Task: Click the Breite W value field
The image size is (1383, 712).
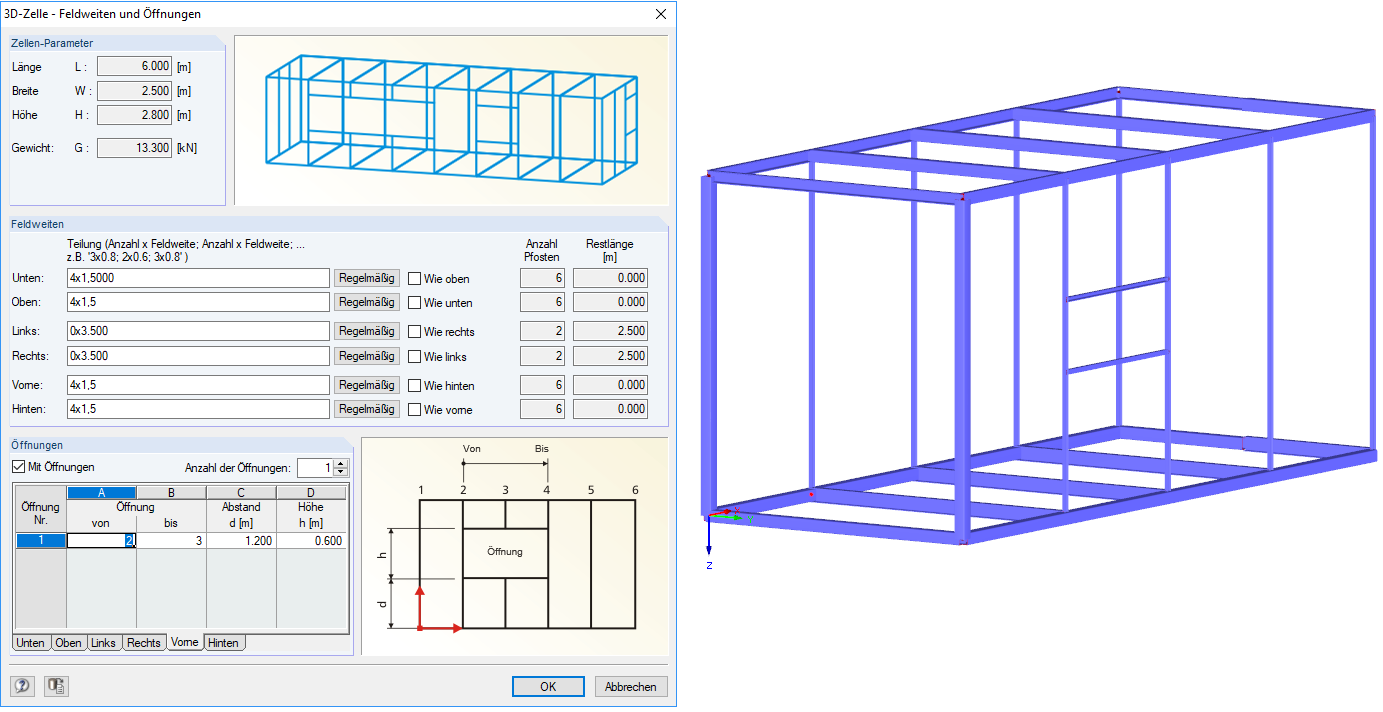Action: tap(134, 91)
